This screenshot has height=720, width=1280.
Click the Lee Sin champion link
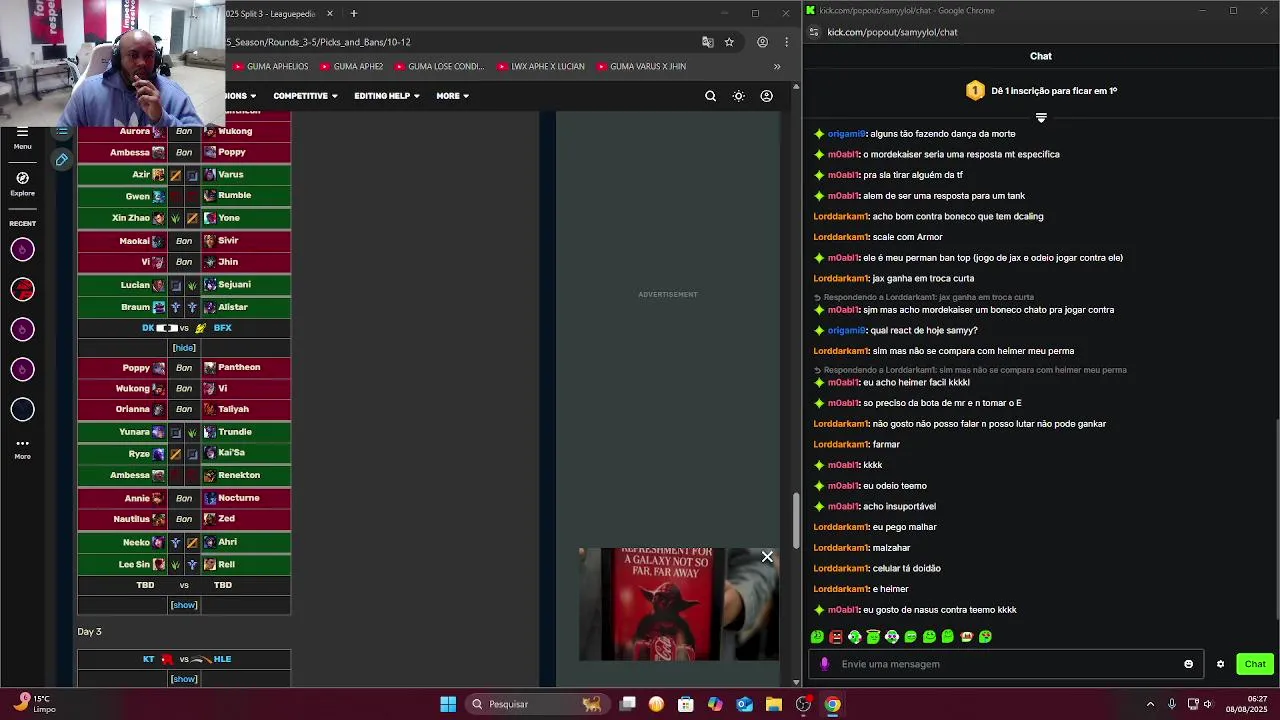[x=136, y=564]
